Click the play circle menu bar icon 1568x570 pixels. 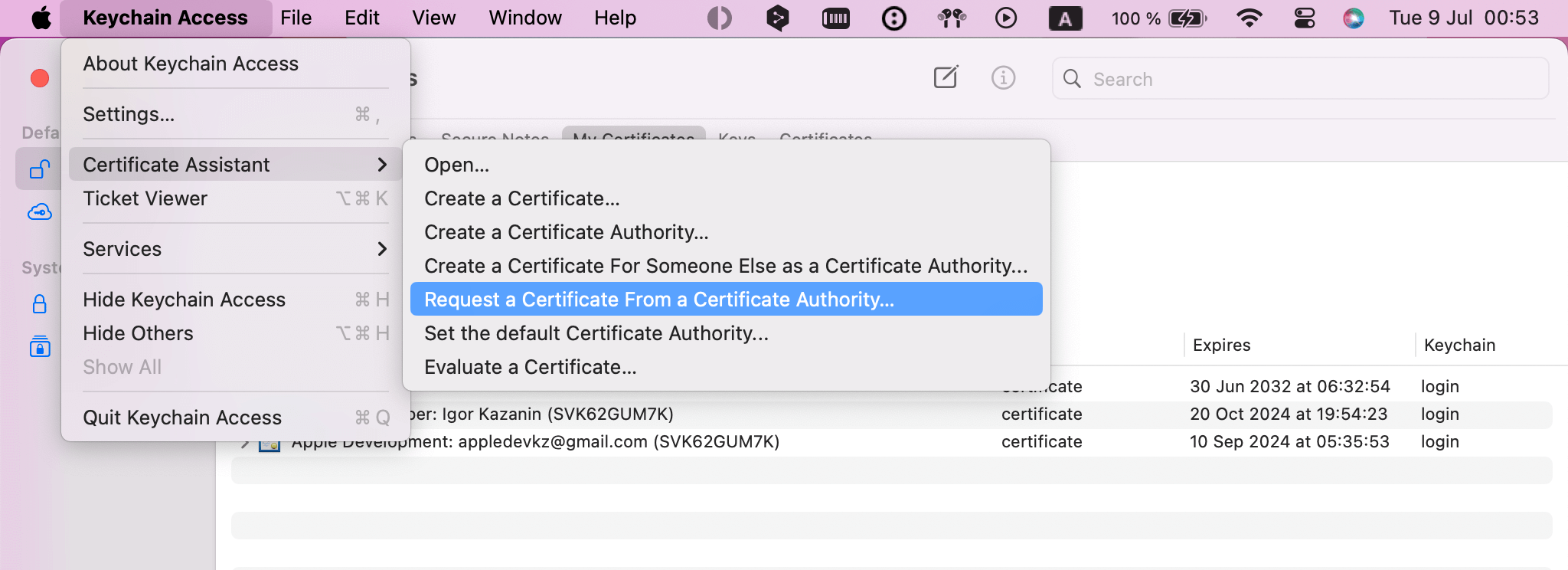[x=1006, y=18]
